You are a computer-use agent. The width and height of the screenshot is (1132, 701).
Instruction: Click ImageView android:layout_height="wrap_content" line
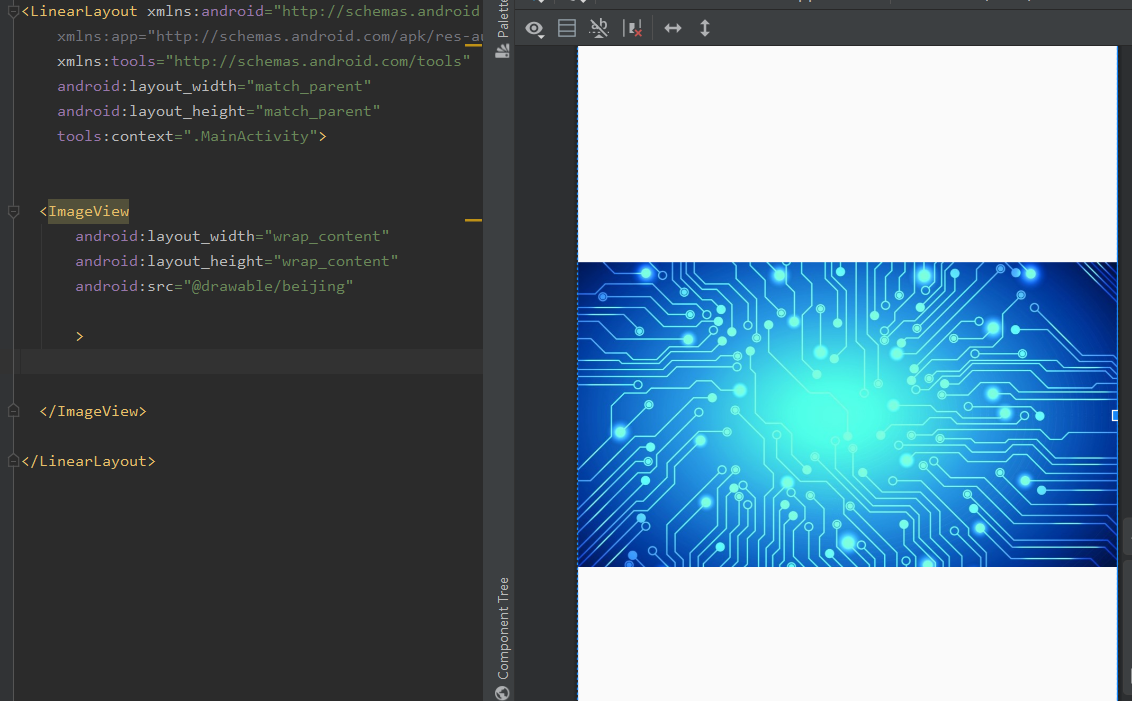(x=237, y=261)
